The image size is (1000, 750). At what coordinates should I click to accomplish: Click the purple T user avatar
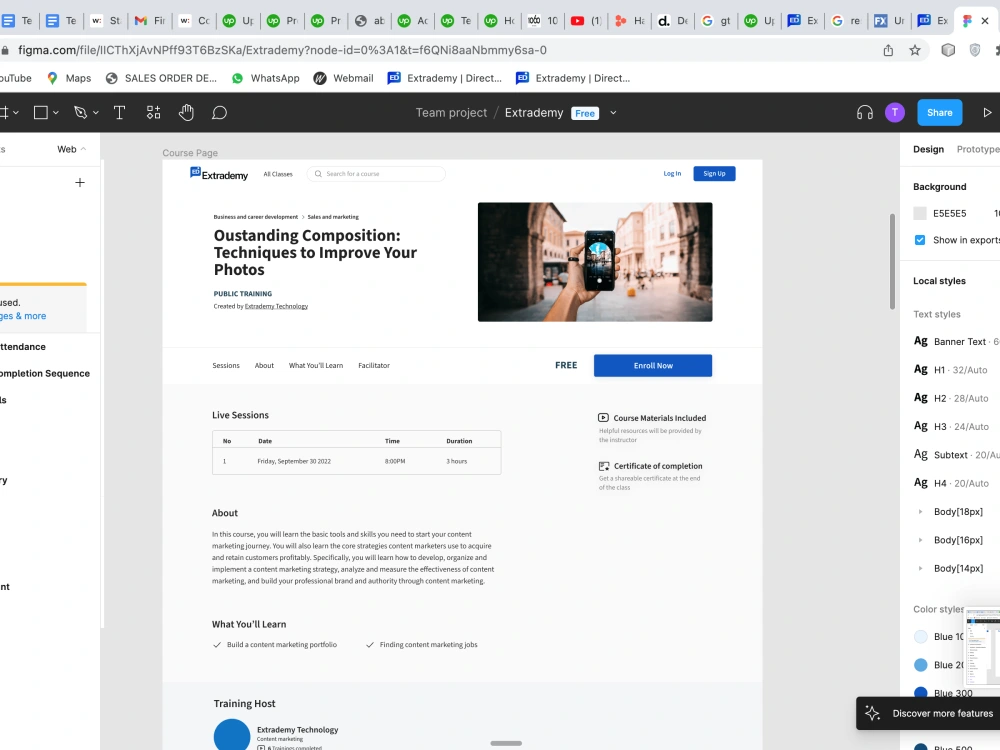pos(895,113)
